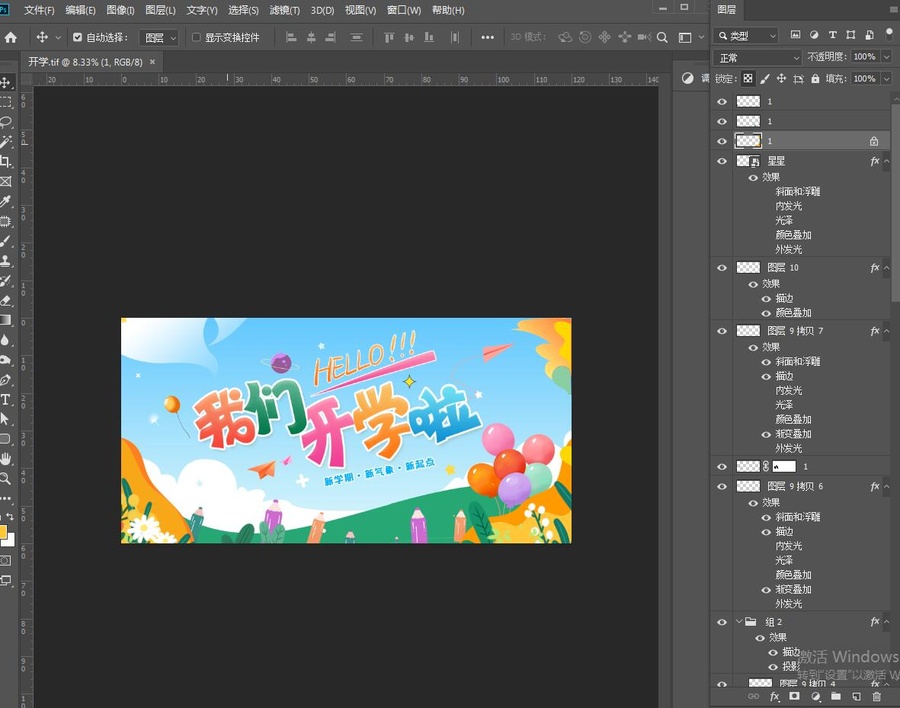Click layer mask thumbnail beside the chain link

[784, 466]
